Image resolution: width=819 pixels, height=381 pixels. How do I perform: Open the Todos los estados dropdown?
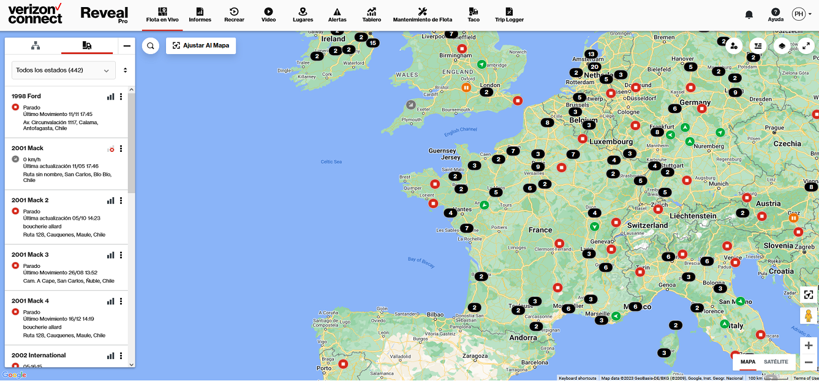tap(64, 70)
